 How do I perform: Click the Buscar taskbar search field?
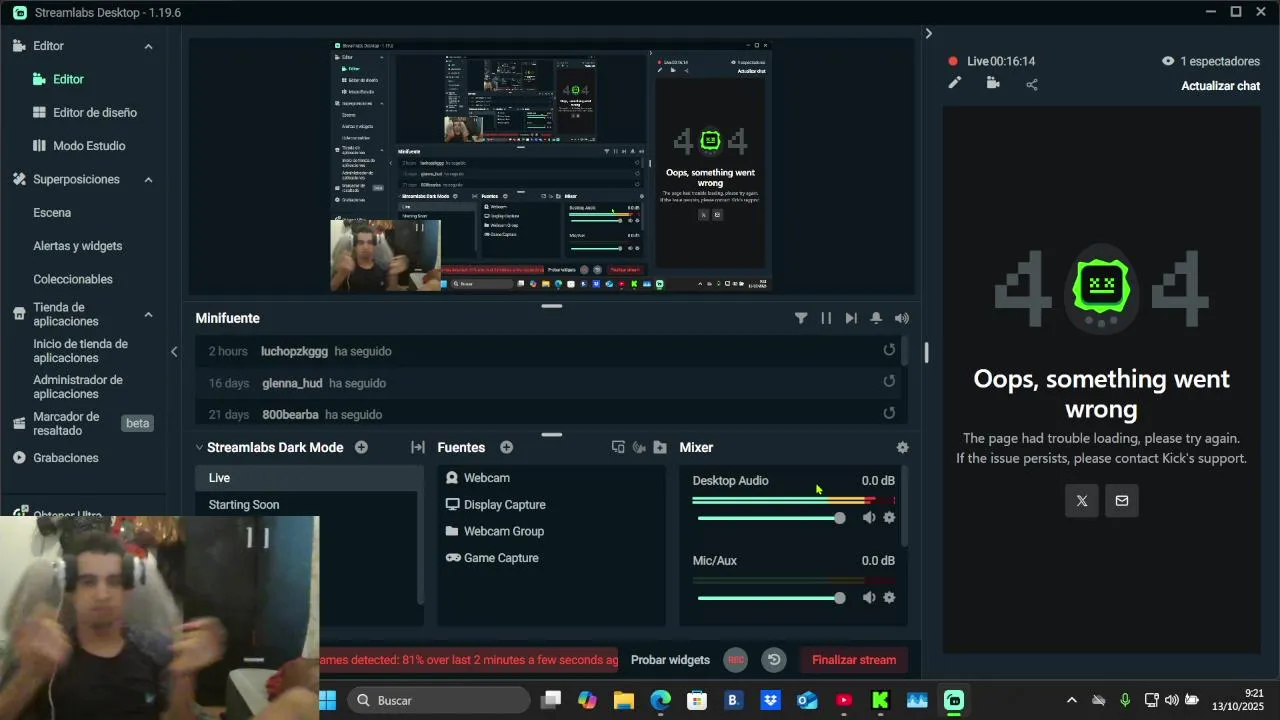tap(439, 700)
